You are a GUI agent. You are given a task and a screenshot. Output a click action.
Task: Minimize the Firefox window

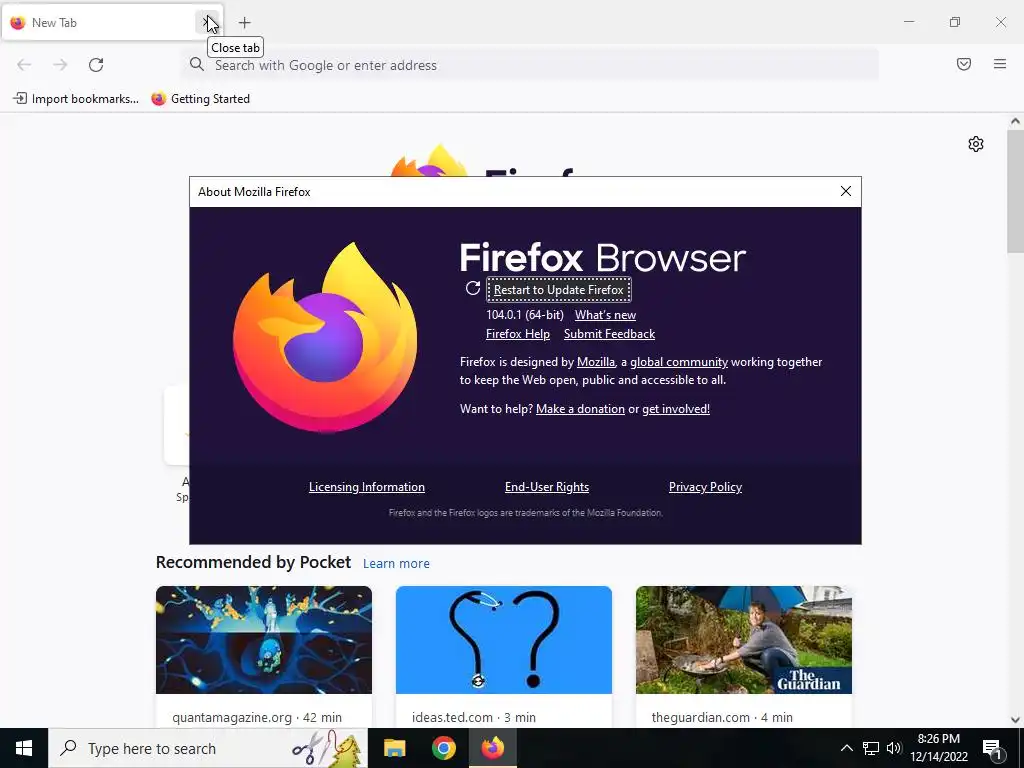pyautogui.click(x=908, y=22)
